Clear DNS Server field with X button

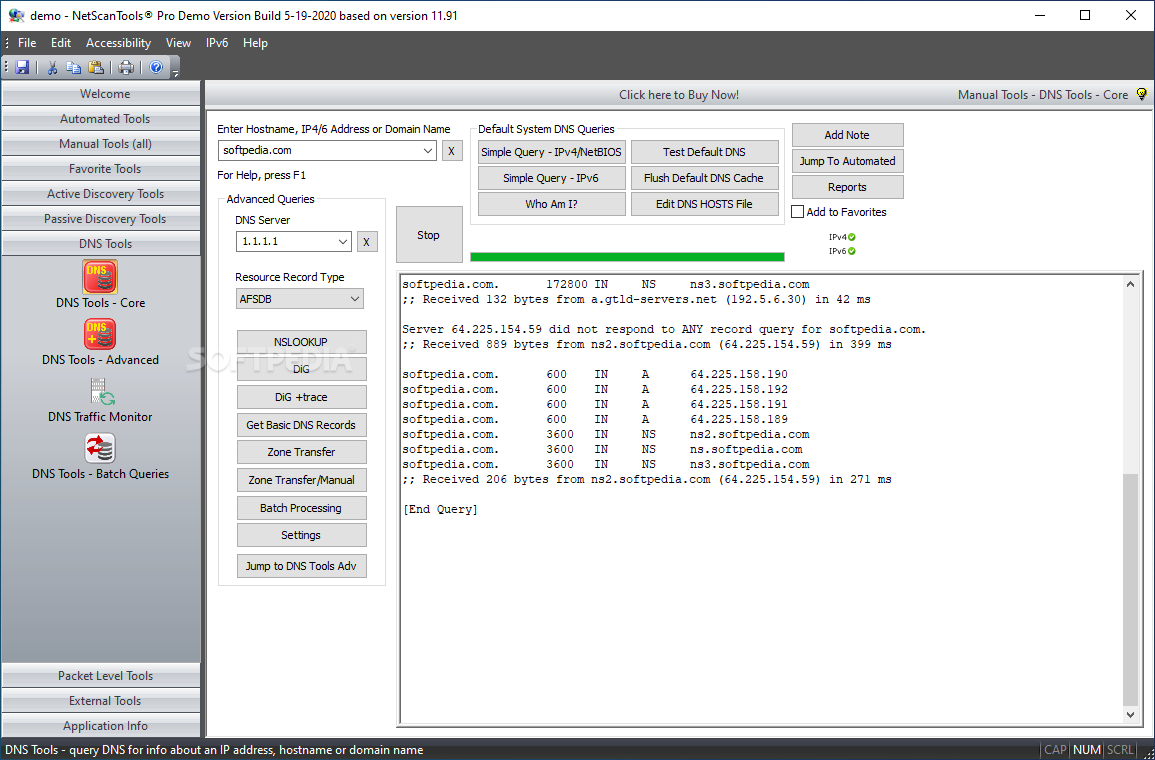(x=367, y=242)
